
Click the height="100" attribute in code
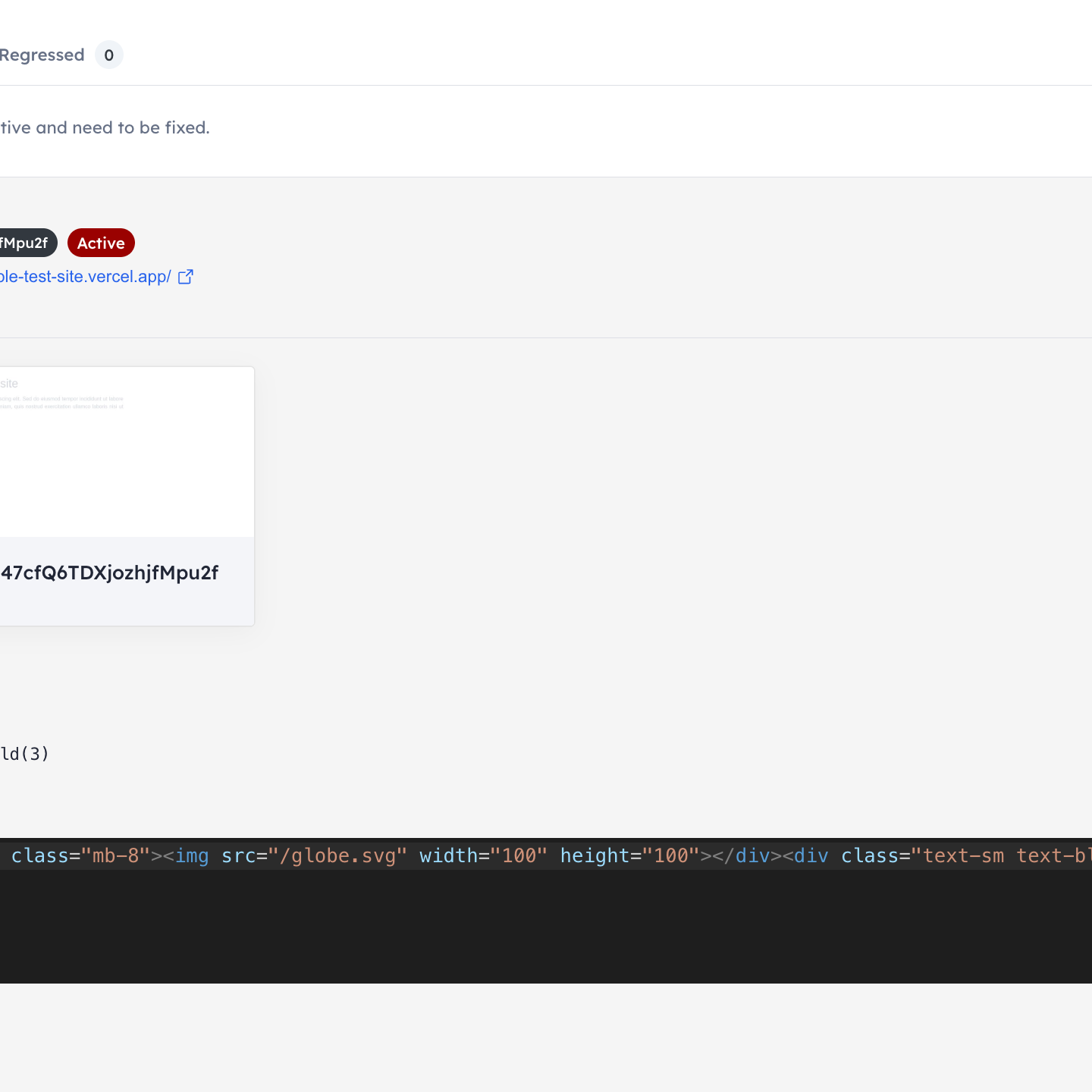(x=629, y=856)
